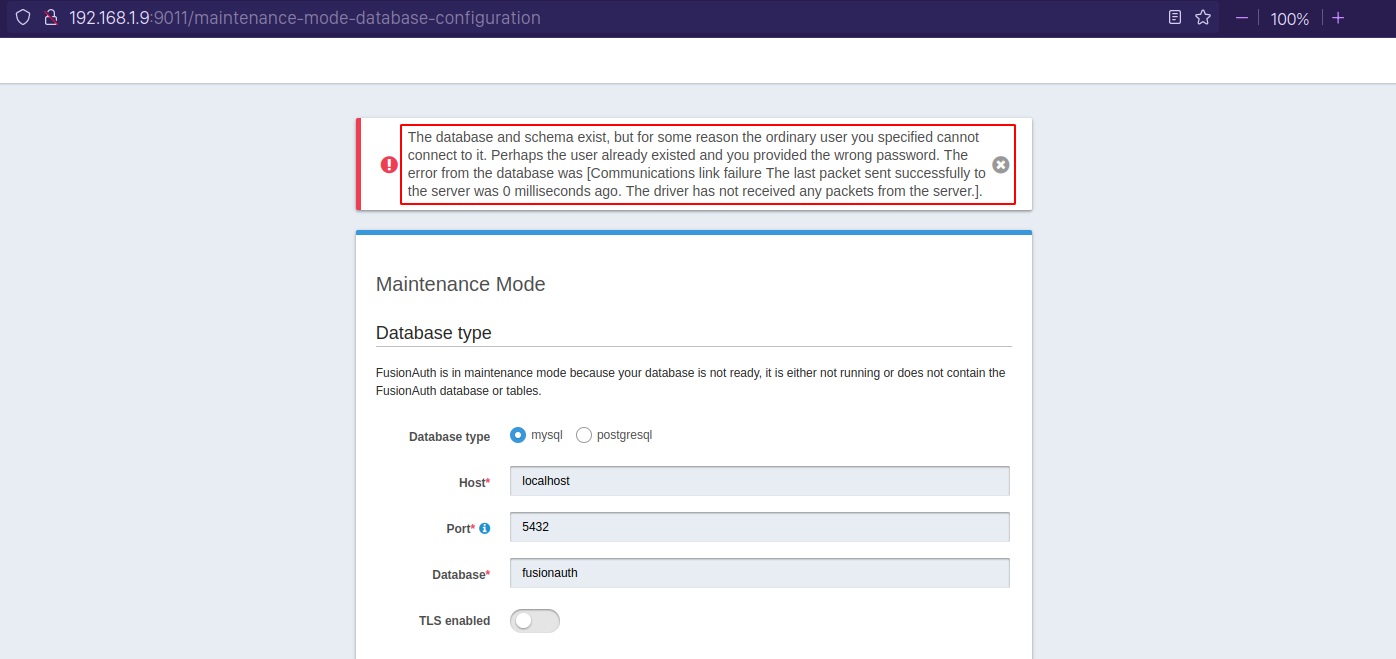The height and width of the screenshot is (659, 1396).
Task: Select the mysql database type
Action: point(518,435)
